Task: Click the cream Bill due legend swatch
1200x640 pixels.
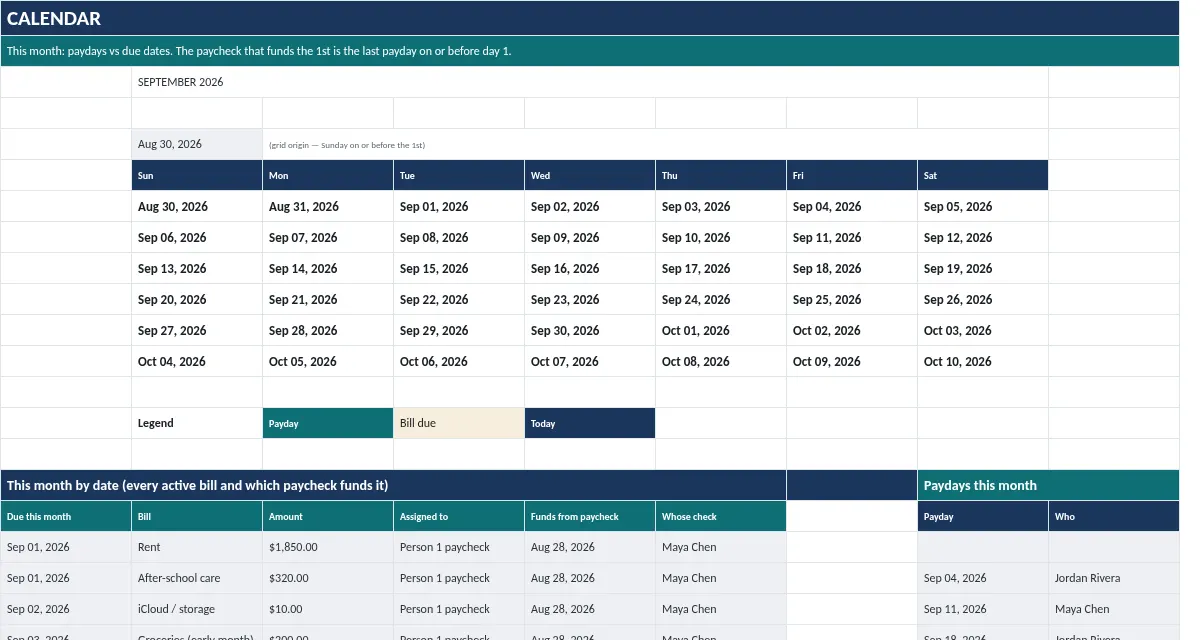Action: 459,423
